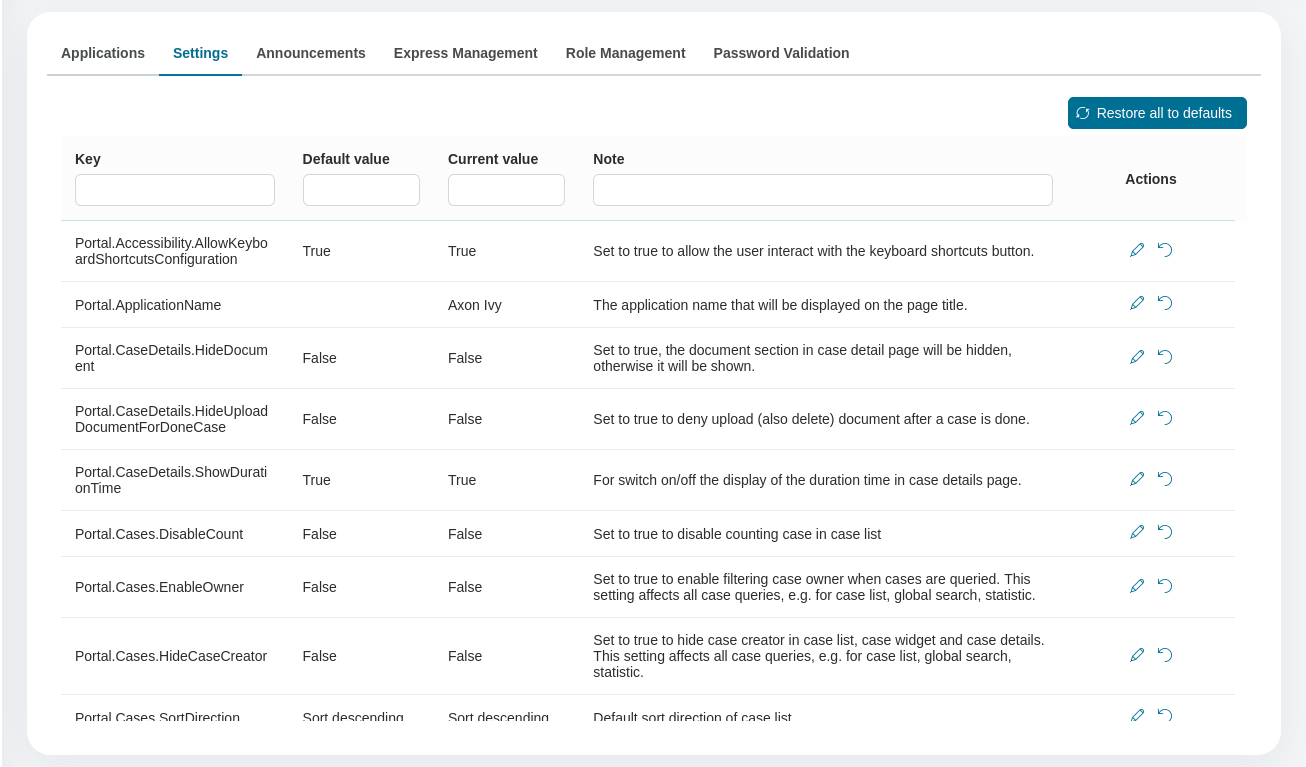Switch to the Announcements tab
Viewport: 1306px width, 767px height.
311,53
